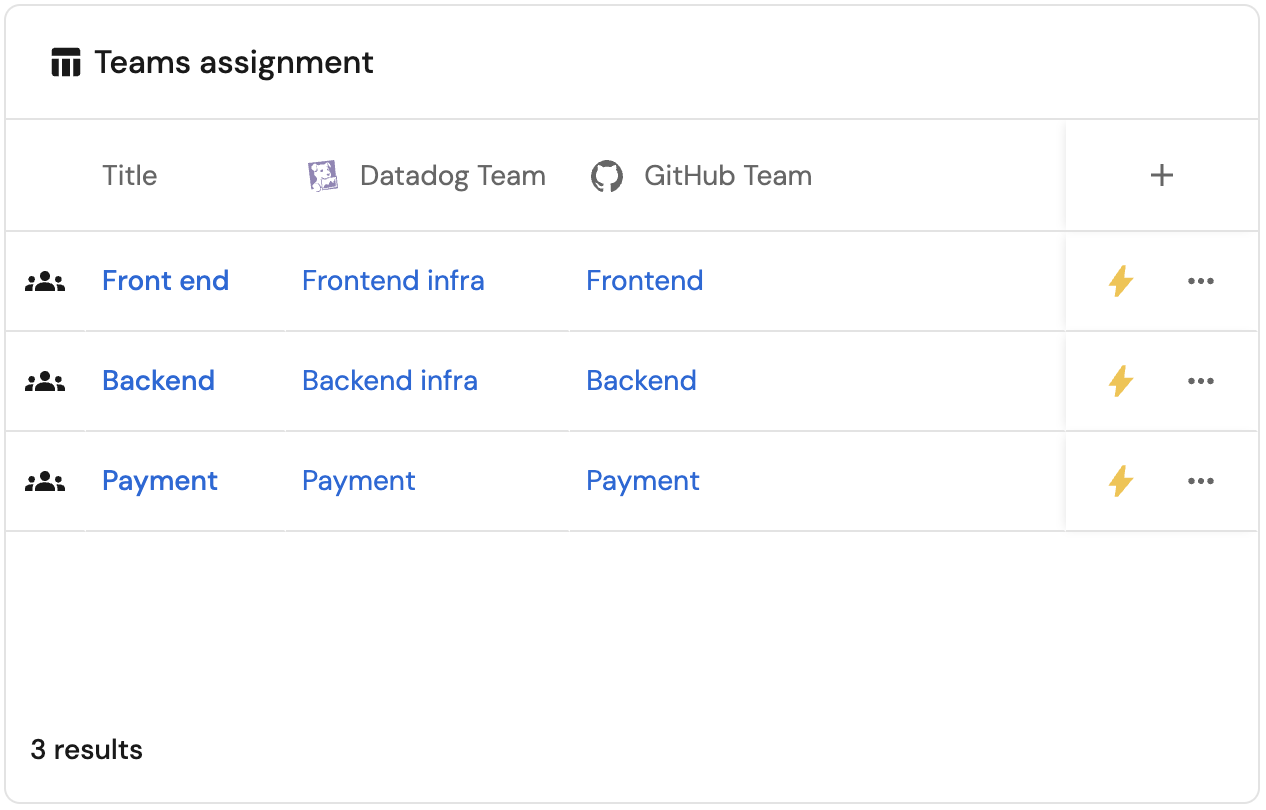Click the team icon beside Front end
This screenshot has height=810, width=1266.
tap(45, 282)
